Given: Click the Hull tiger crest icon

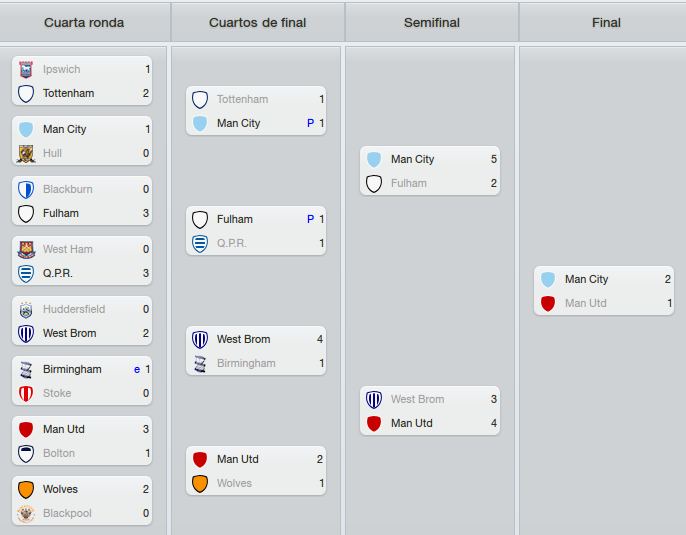Looking at the screenshot, I should coord(26,154).
